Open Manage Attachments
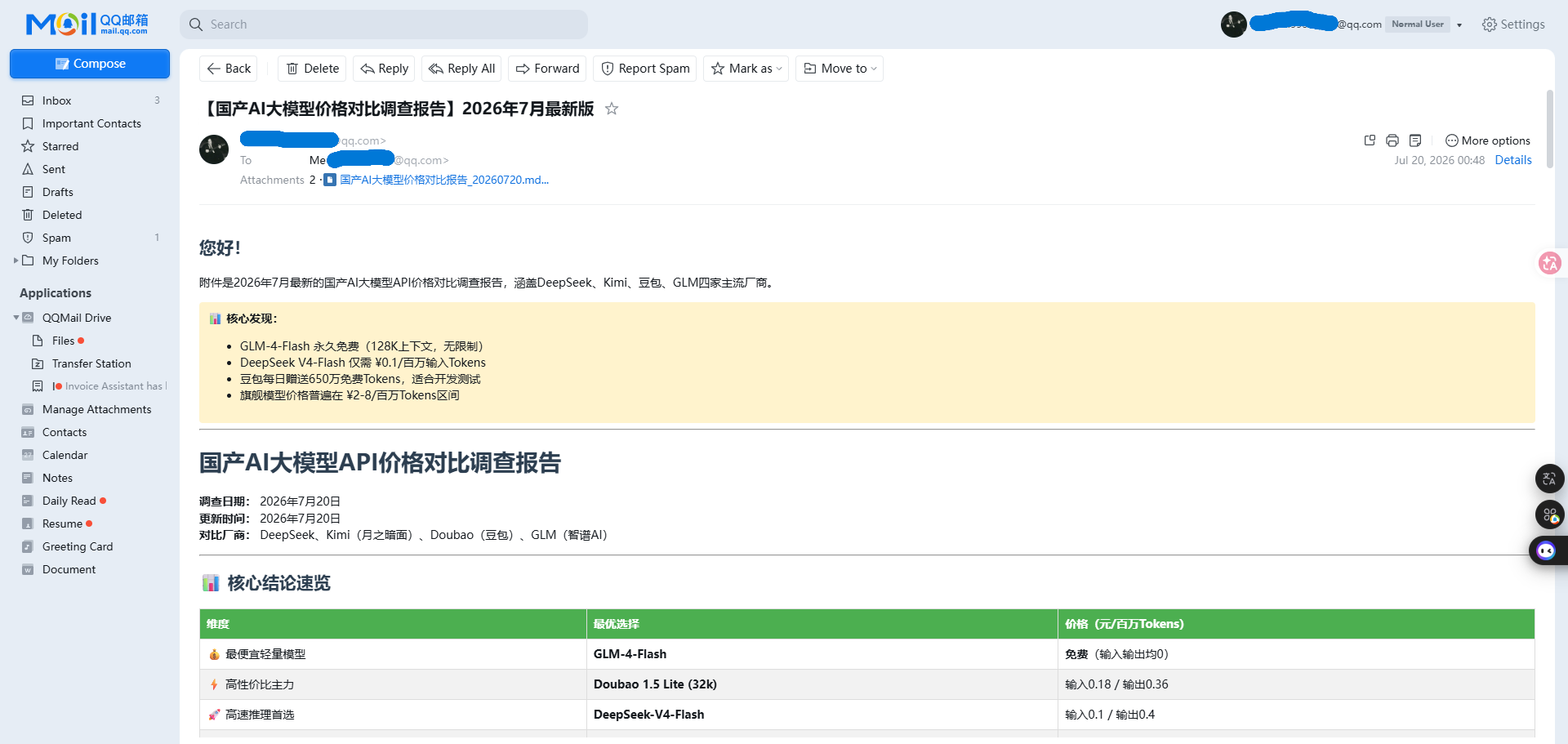Image resolution: width=1568 pixels, height=744 pixels. click(x=90, y=409)
